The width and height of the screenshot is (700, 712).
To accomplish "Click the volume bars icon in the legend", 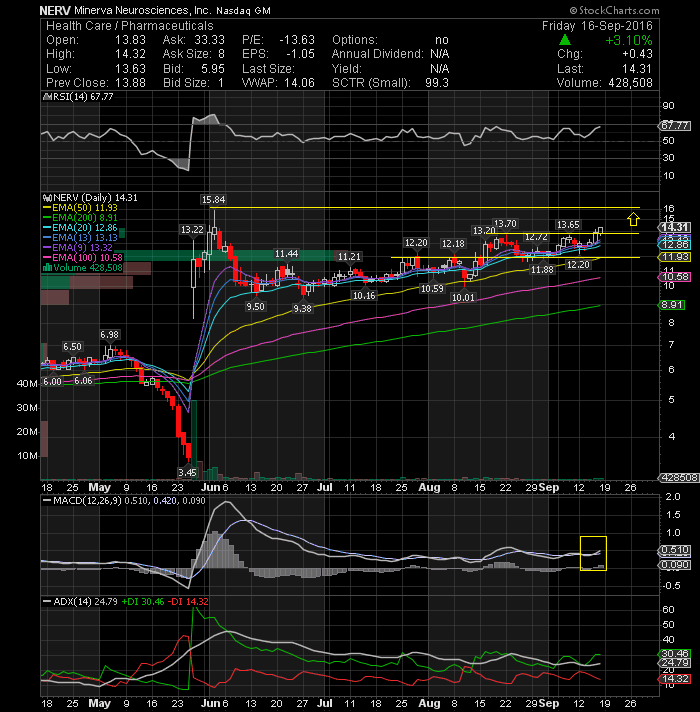I will [47, 267].
